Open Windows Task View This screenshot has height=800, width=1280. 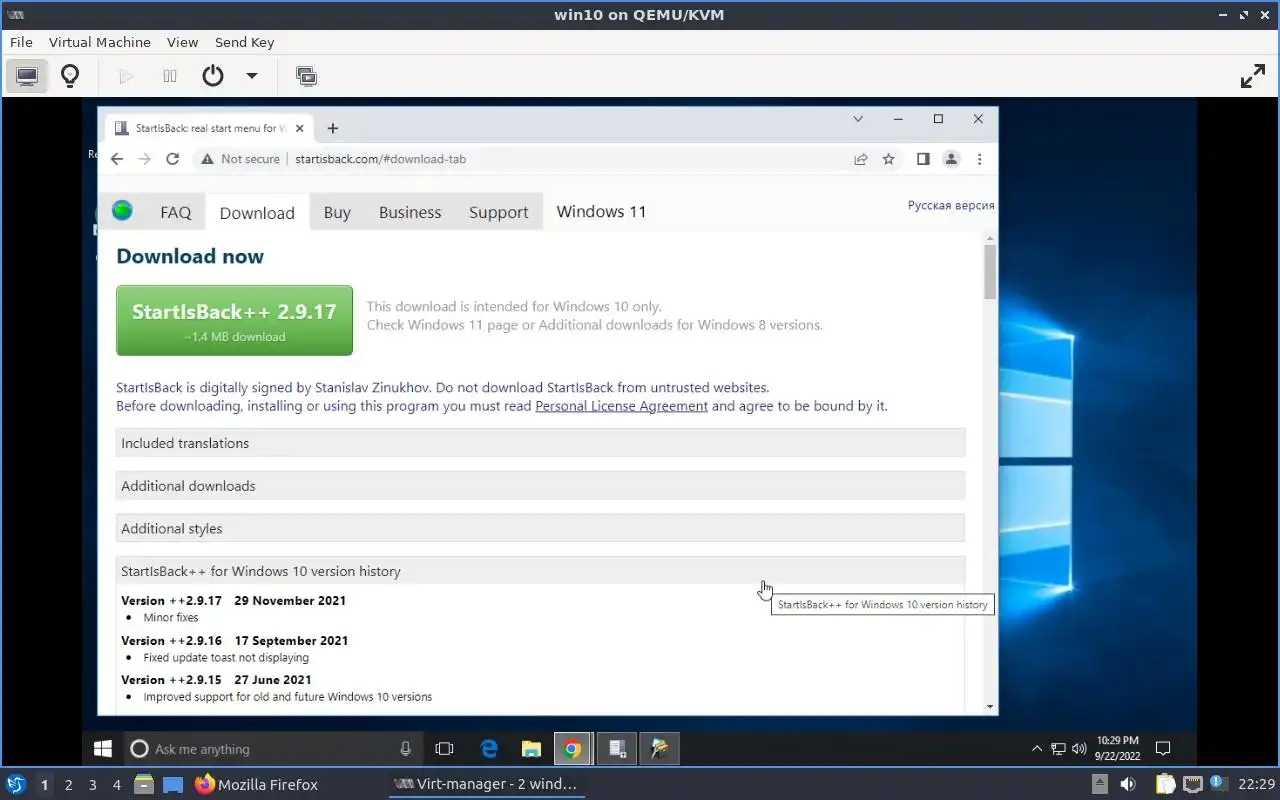445,748
